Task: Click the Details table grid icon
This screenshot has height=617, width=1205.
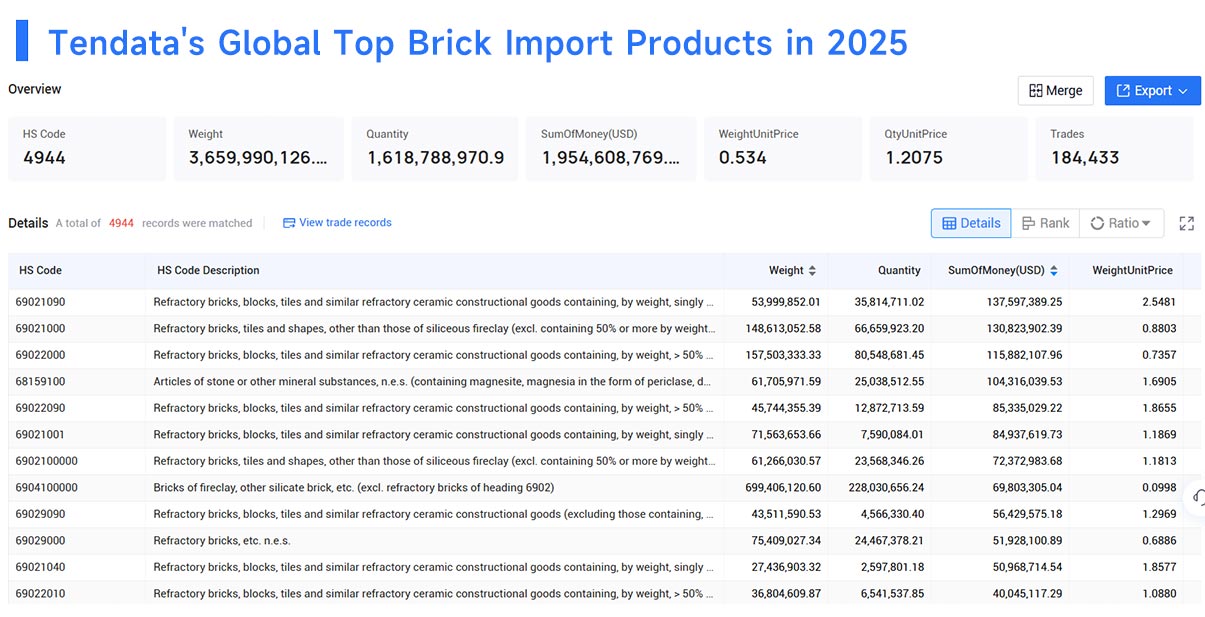Action: point(949,223)
